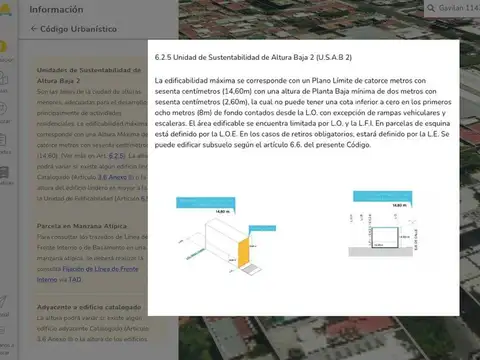
Task: Open the 3D building volume diagram
Action: 226,236
